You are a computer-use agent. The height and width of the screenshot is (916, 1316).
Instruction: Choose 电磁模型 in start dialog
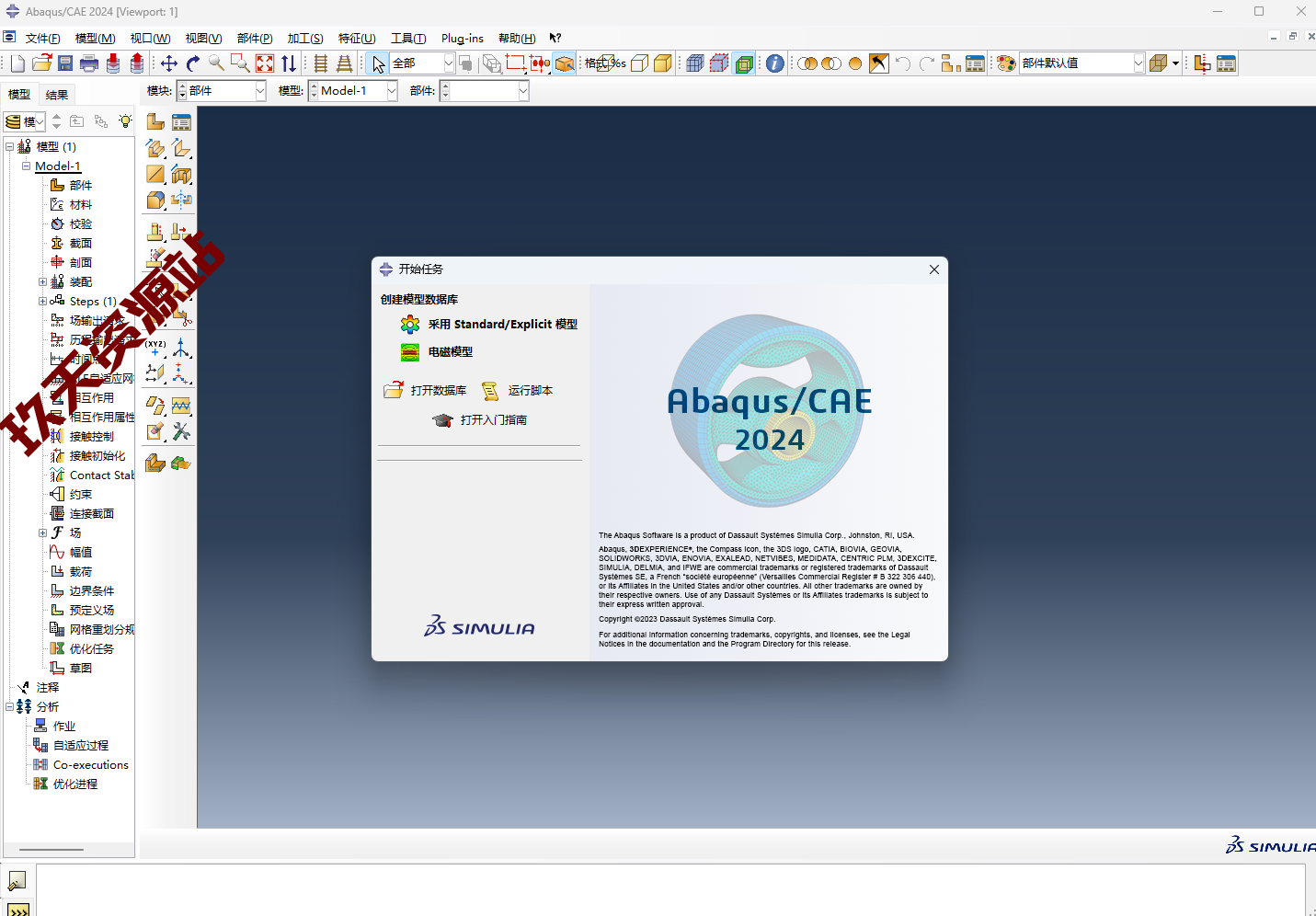tap(437, 352)
